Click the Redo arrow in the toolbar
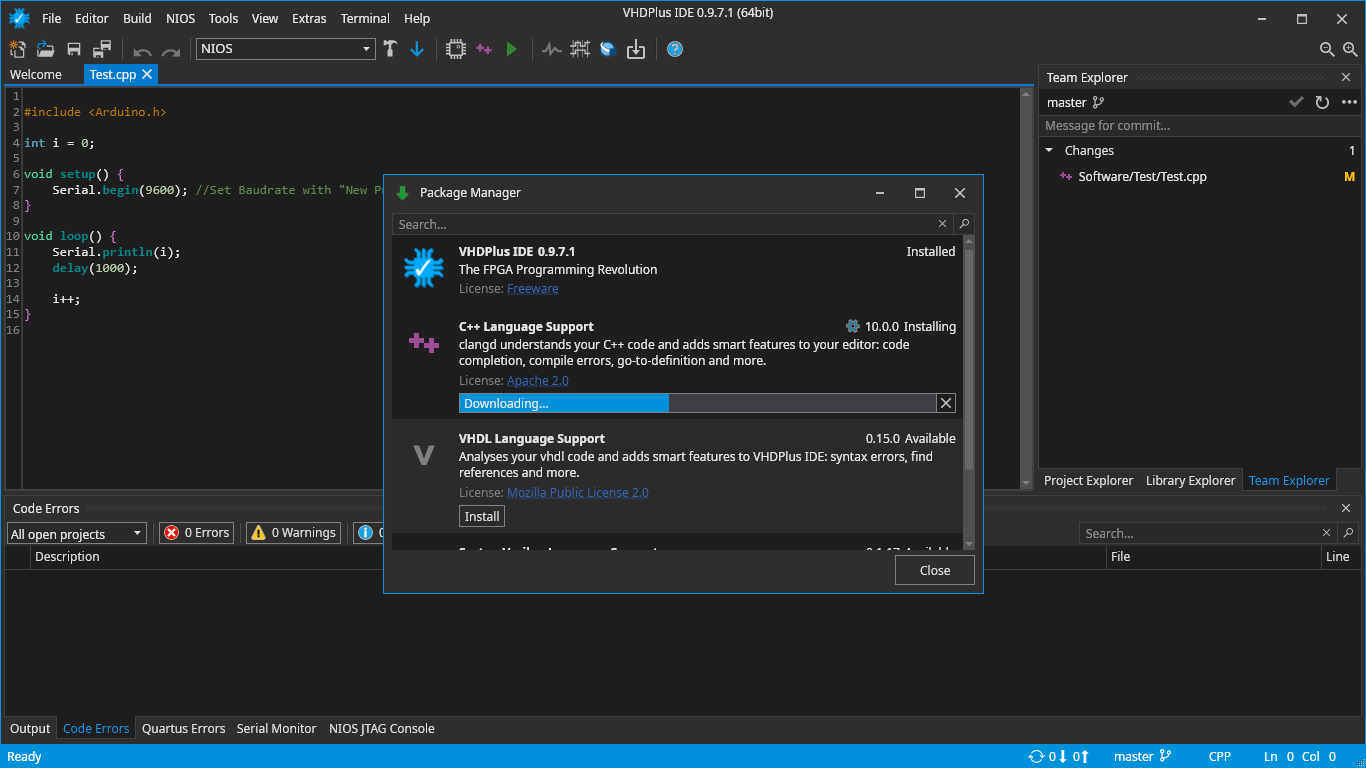This screenshot has width=1366, height=768. tap(171, 50)
